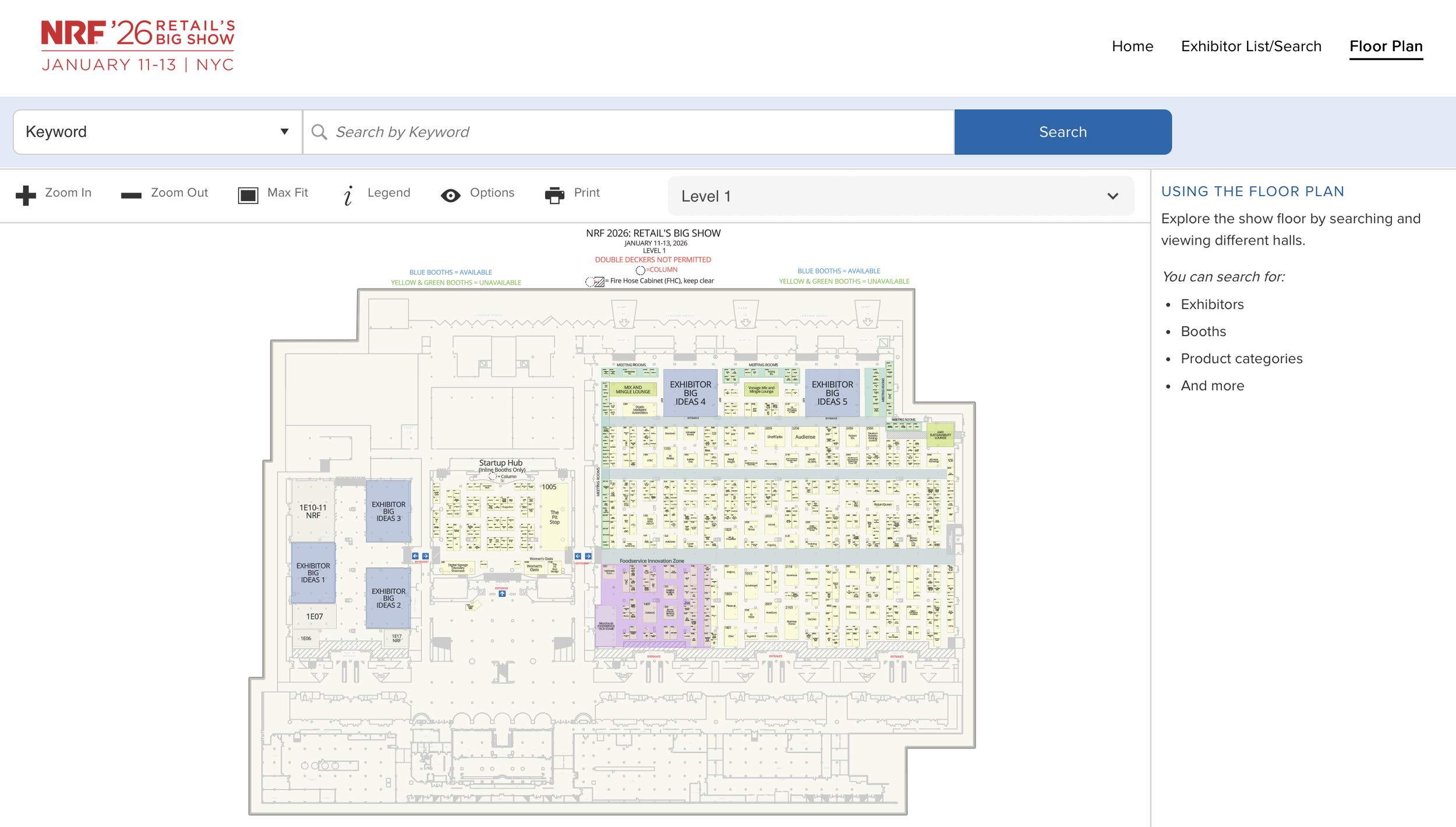This screenshot has height=827, width=1456.
Task: Click the Max Fit square icon
Action: pyautogui.click(x=248, y=195)
